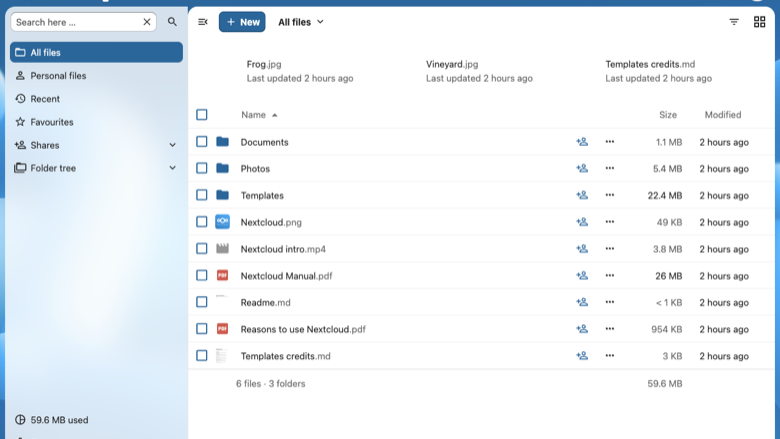Sort by Size column
780x439 pixels.
[x=668, y=115]
